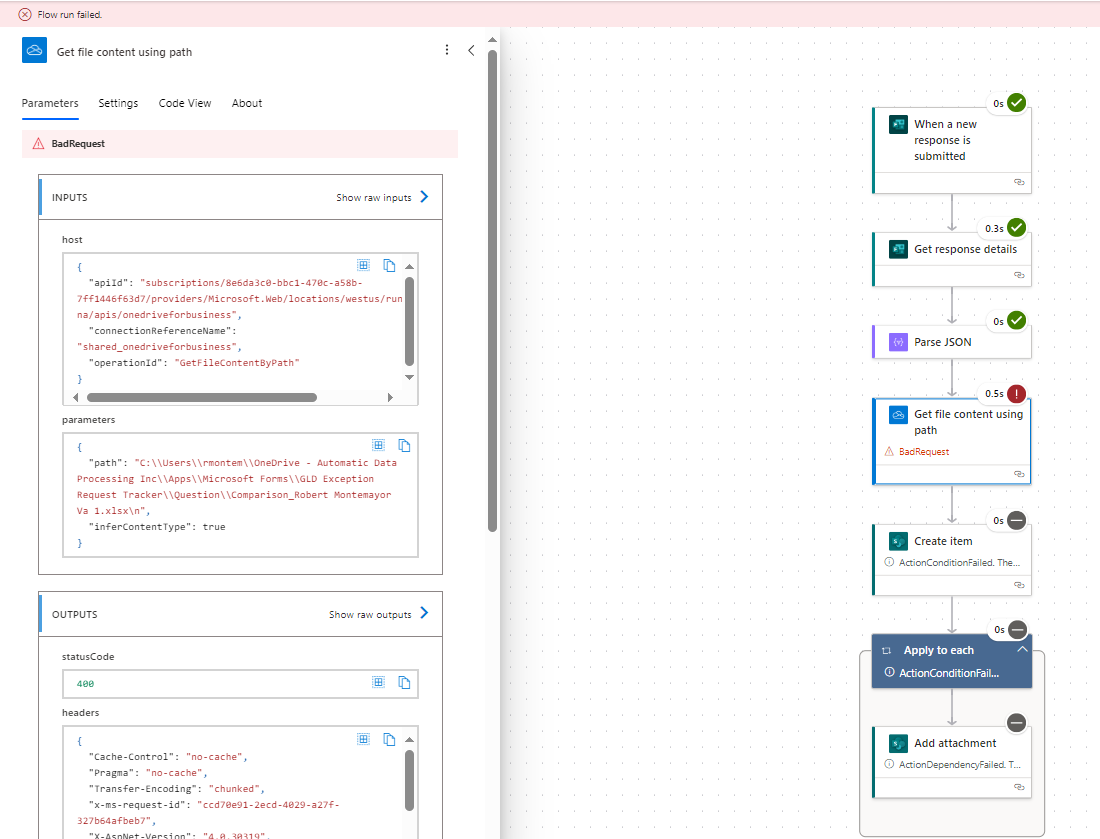The image size is (1100, 839).
Task: Open the more commands ellipsis menu
Action: 447,49
